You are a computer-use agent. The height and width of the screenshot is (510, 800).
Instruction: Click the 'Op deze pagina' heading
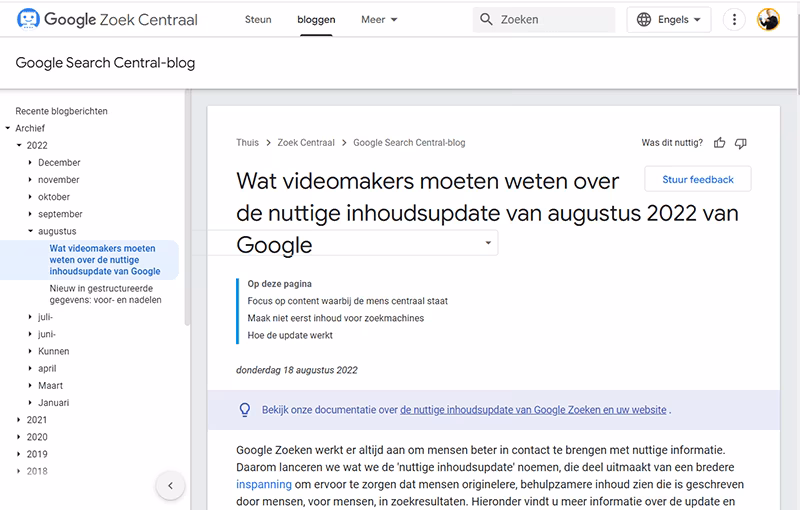(x=280, y=284)
